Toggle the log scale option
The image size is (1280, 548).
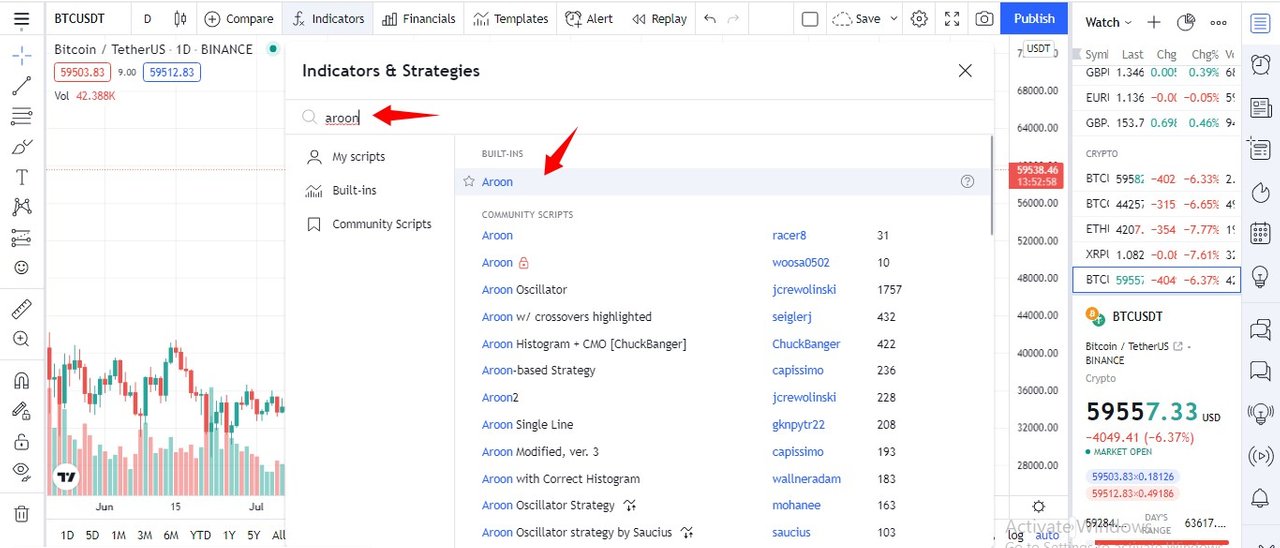coord(1016,535)
